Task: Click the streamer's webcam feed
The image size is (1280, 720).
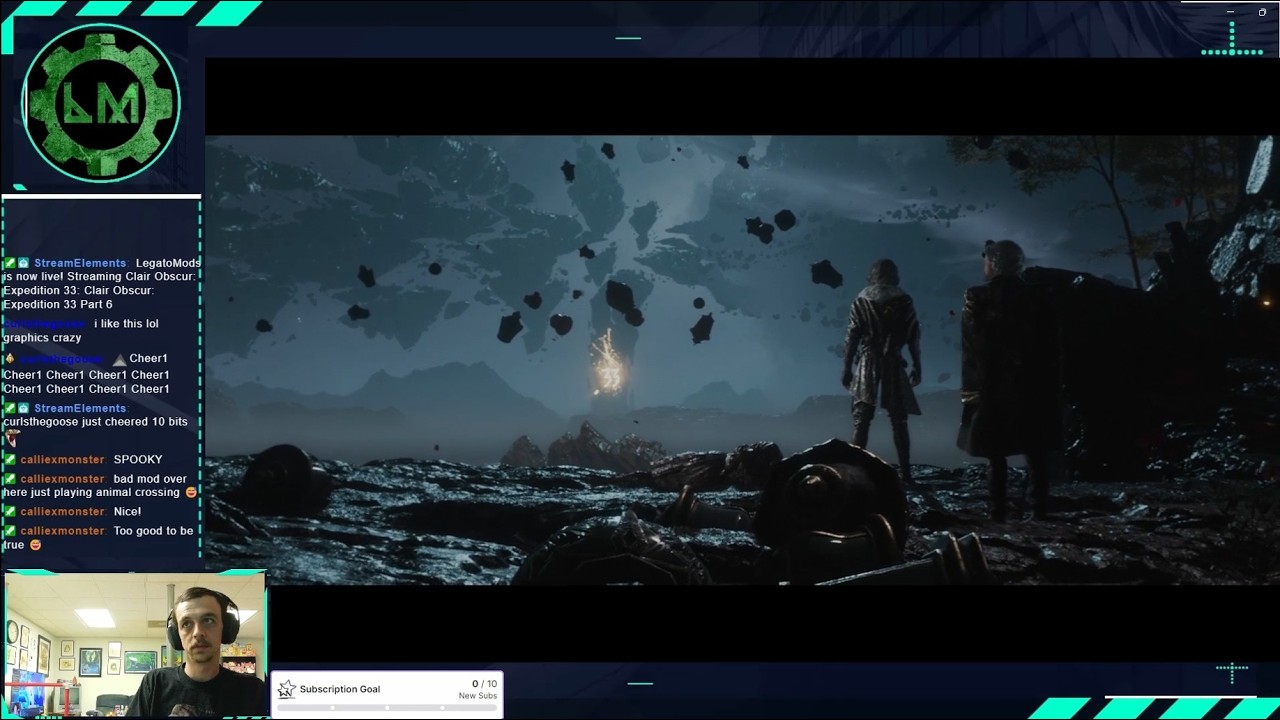Action: click(x=135, y=644)
